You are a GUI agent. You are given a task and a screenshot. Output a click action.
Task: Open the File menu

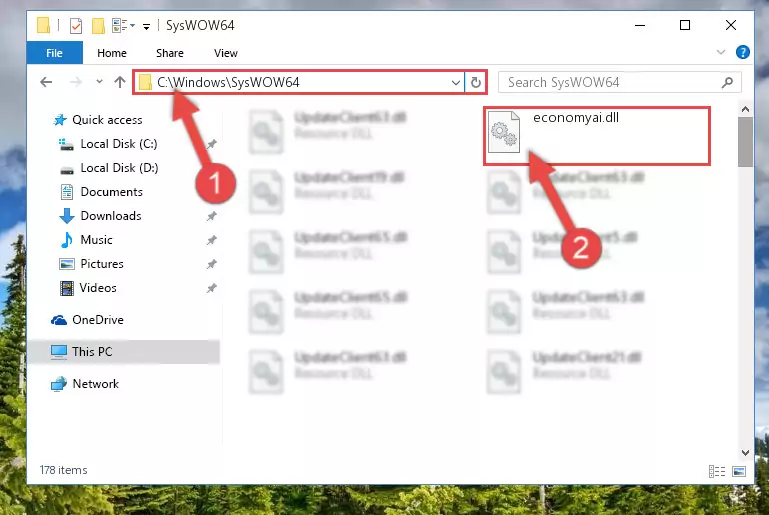click(x=54, y=53)
